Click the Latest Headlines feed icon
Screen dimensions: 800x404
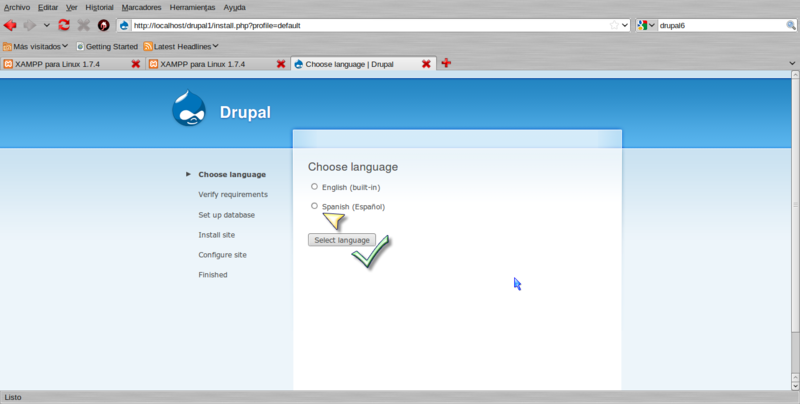[148, 46]
